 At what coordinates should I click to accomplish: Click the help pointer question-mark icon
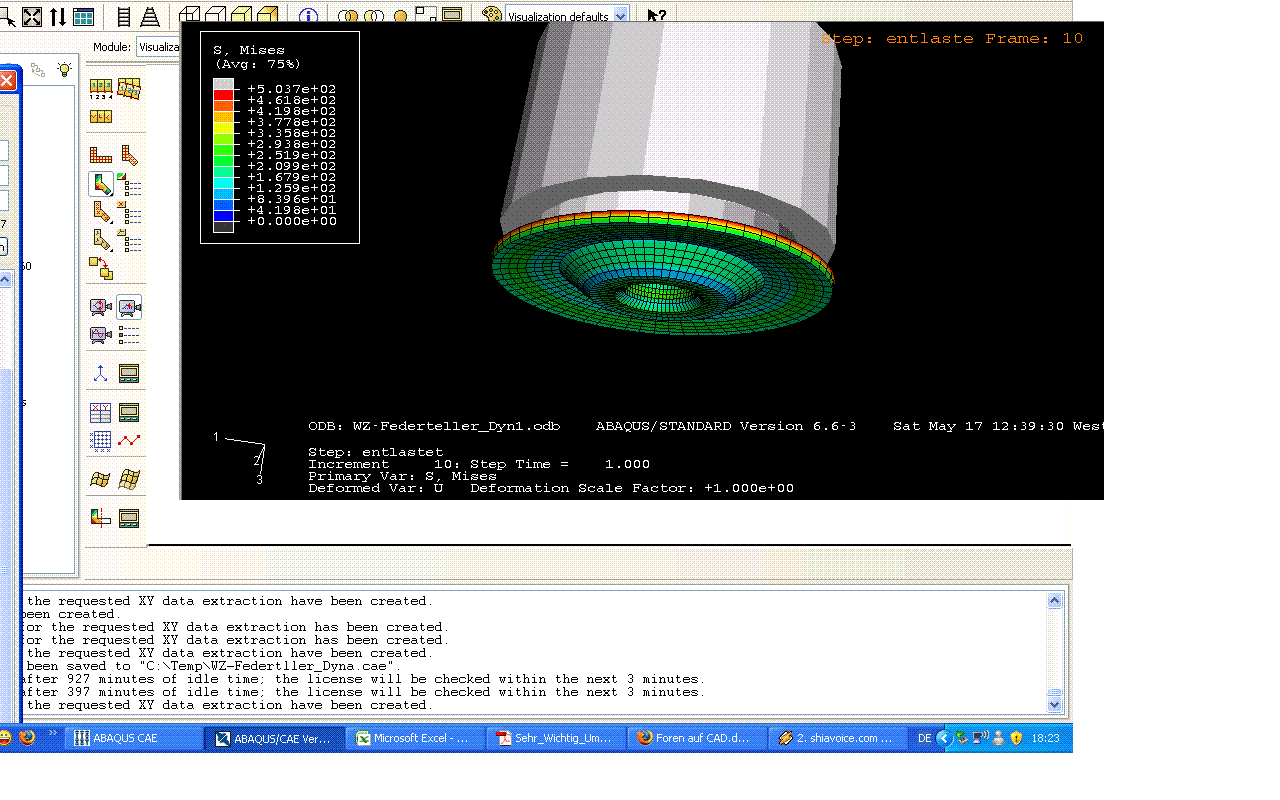coord(657,16)
